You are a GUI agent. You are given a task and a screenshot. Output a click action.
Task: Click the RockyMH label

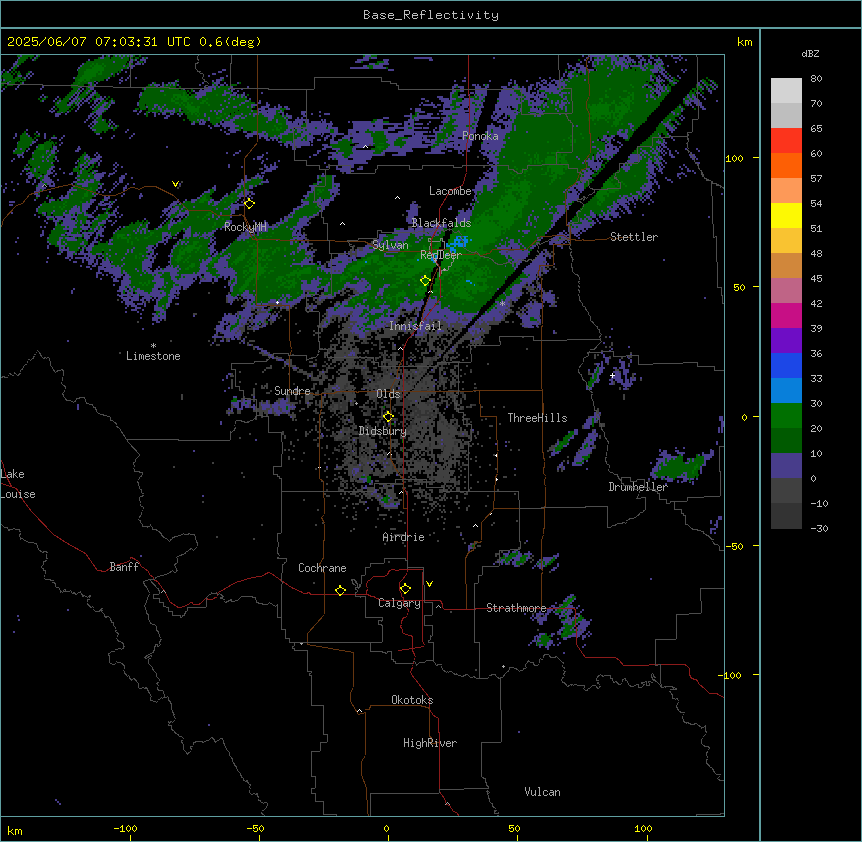[245, 227]
